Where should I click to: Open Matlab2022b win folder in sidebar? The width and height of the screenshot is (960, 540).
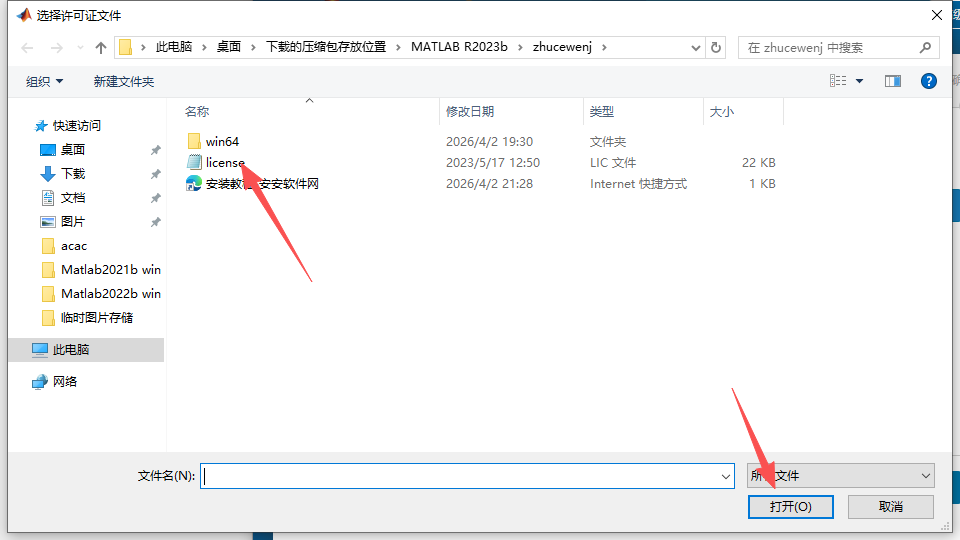(x=111, y=294)
